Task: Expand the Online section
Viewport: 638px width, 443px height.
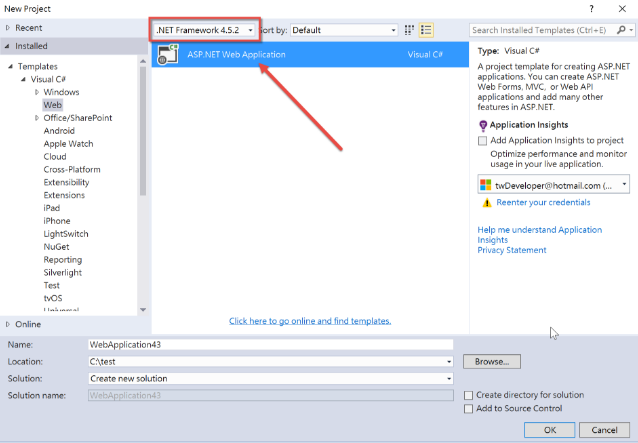Action: click(x=8, y=324)
